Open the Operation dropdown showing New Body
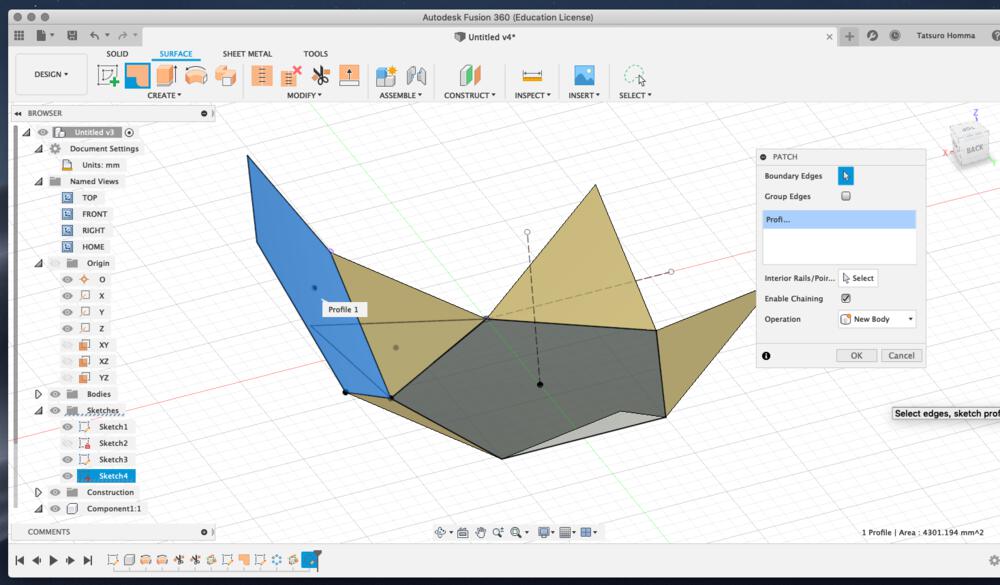 [x=875, y=318]
